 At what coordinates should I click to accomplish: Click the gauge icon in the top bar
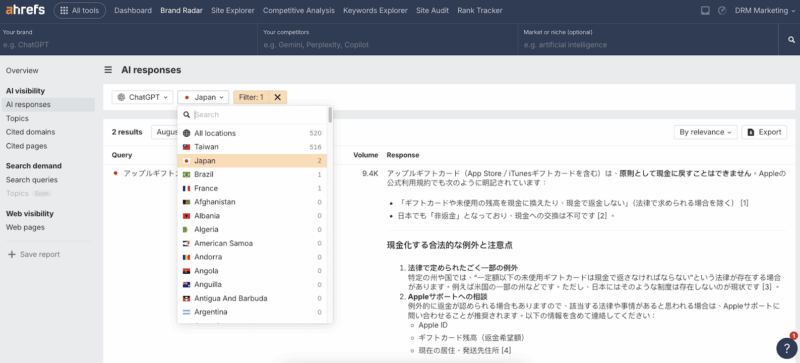tap(722, 11)
